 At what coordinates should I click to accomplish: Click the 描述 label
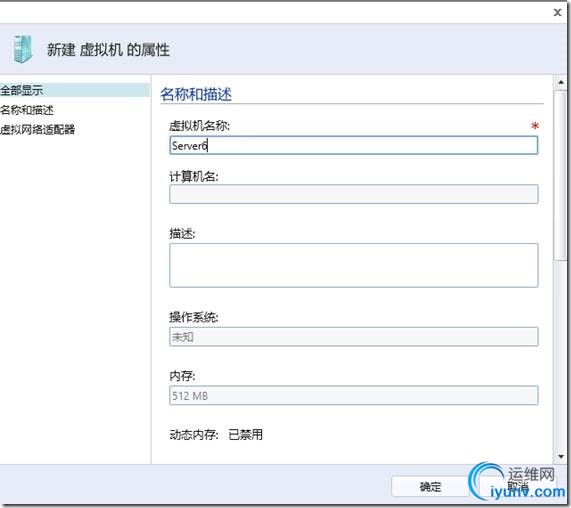[x=182, y=234]
